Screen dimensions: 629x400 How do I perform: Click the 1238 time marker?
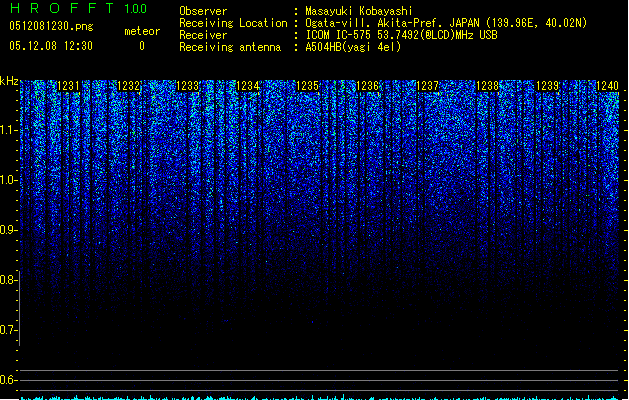pyautogui.click(x=487, y=86)
